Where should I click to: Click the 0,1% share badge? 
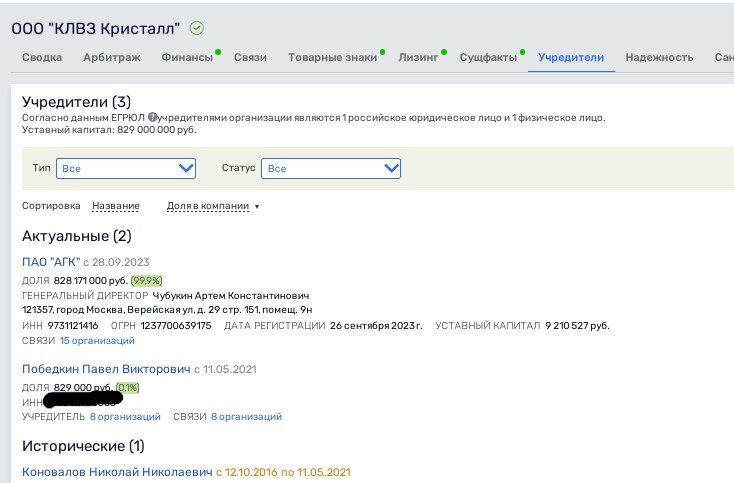point(127,388)
